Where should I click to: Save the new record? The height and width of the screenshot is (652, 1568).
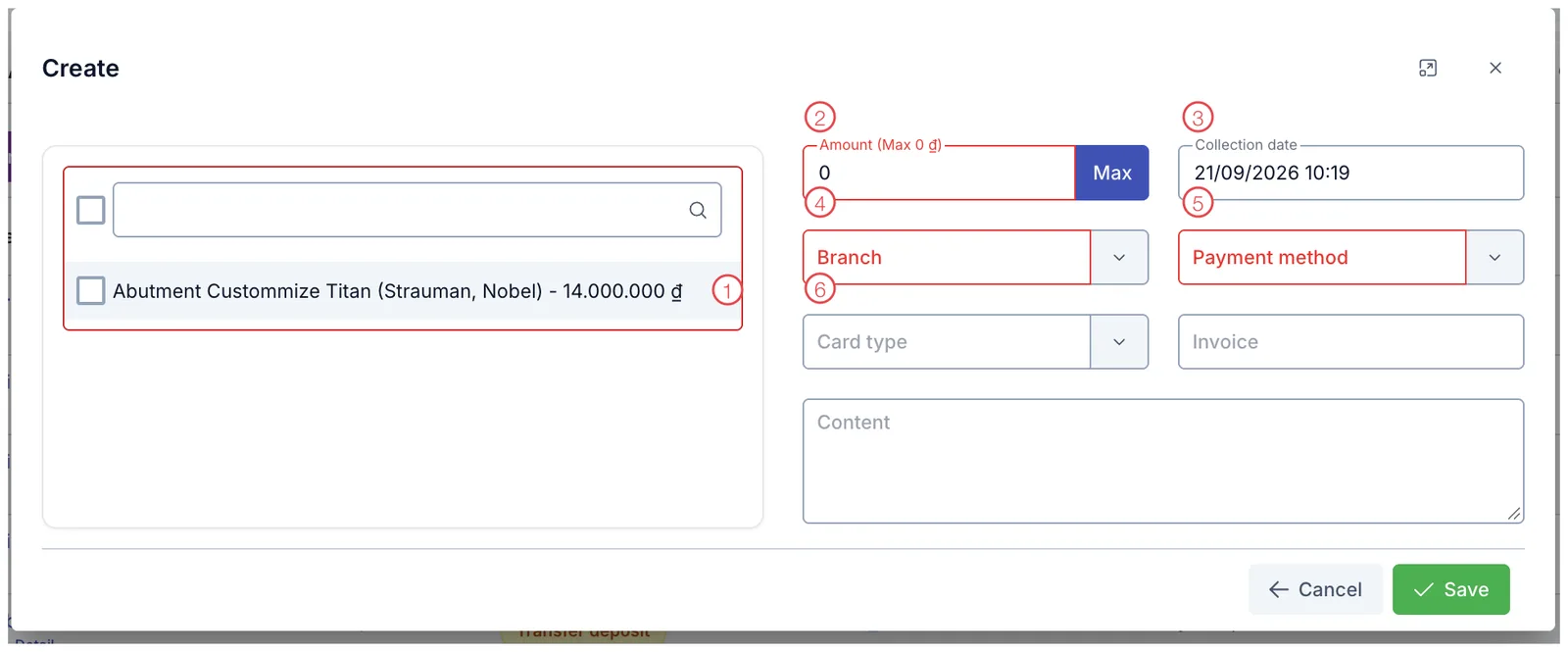coord(1451,589)
